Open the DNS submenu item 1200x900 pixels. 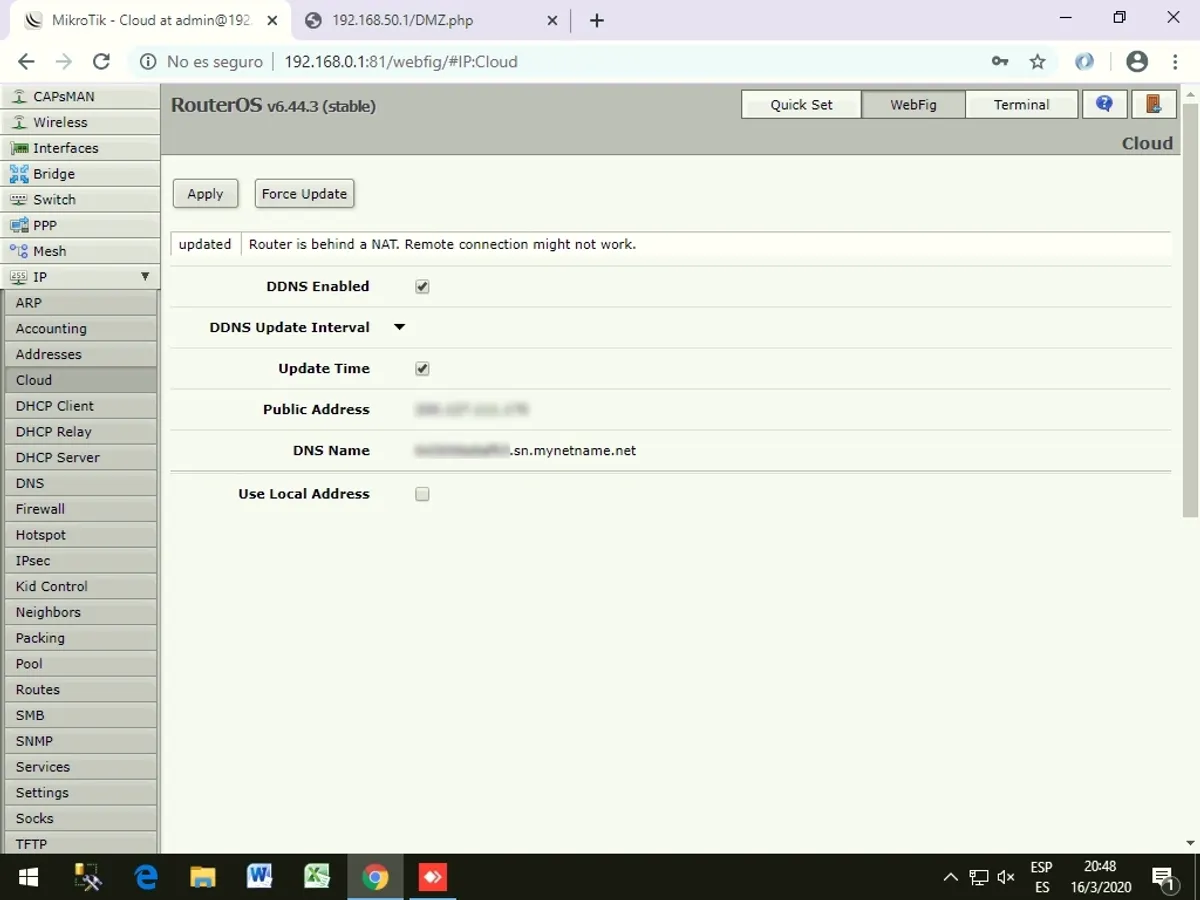pos(80,484)
